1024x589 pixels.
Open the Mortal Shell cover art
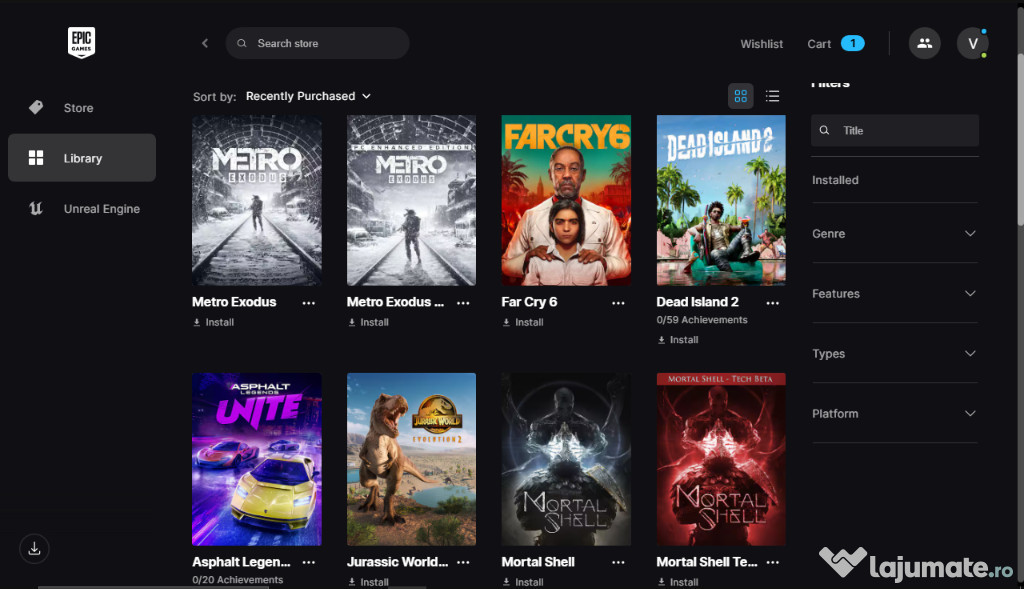[x=566, y=459]
